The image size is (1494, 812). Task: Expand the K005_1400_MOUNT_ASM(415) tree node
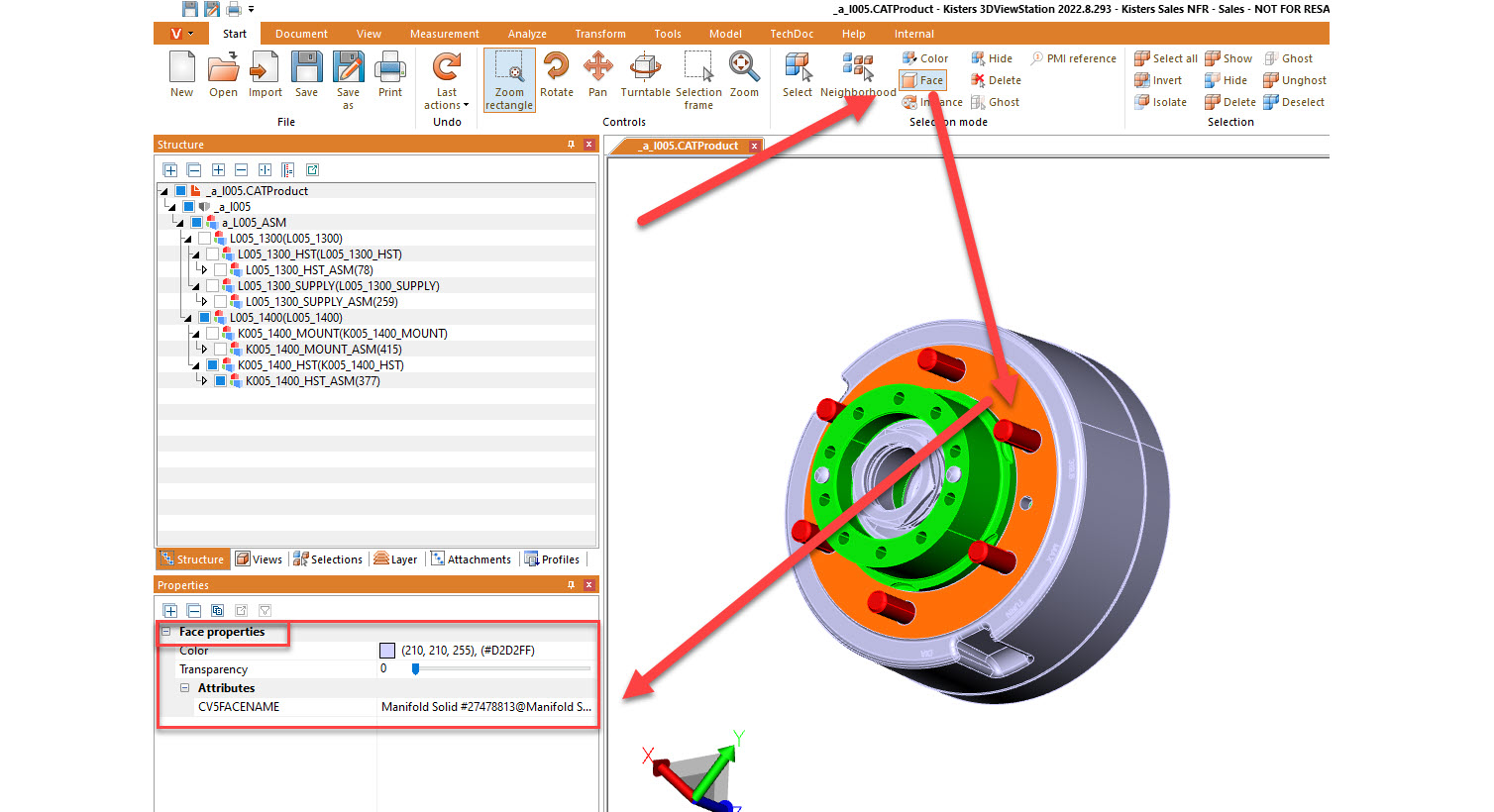click(204, 350)
